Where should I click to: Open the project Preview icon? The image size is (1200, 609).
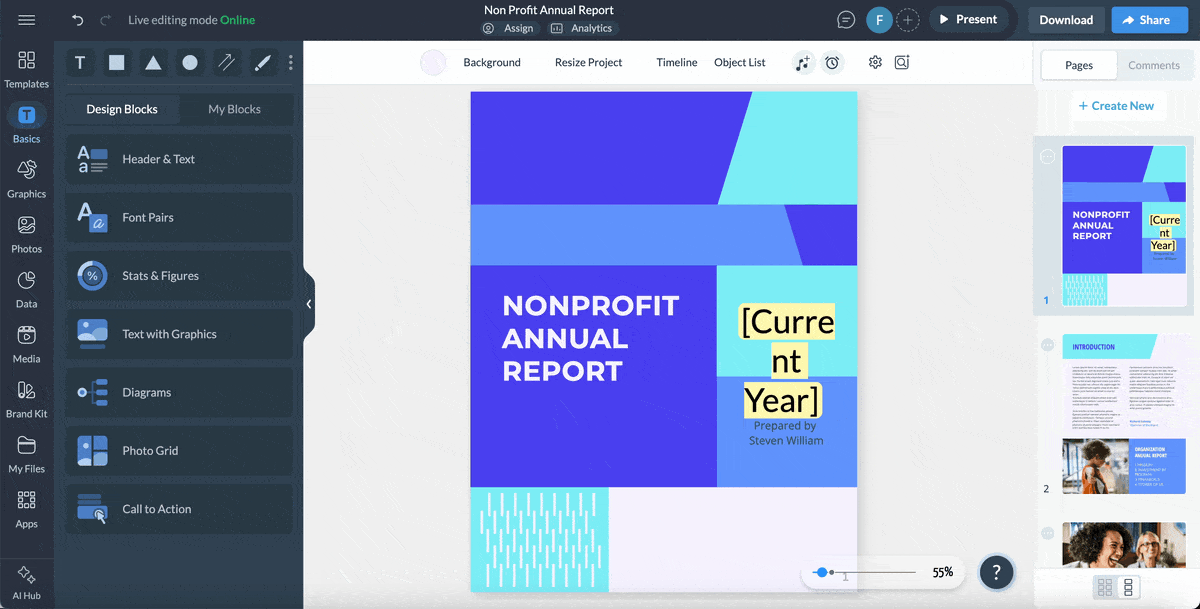[901, 62]
